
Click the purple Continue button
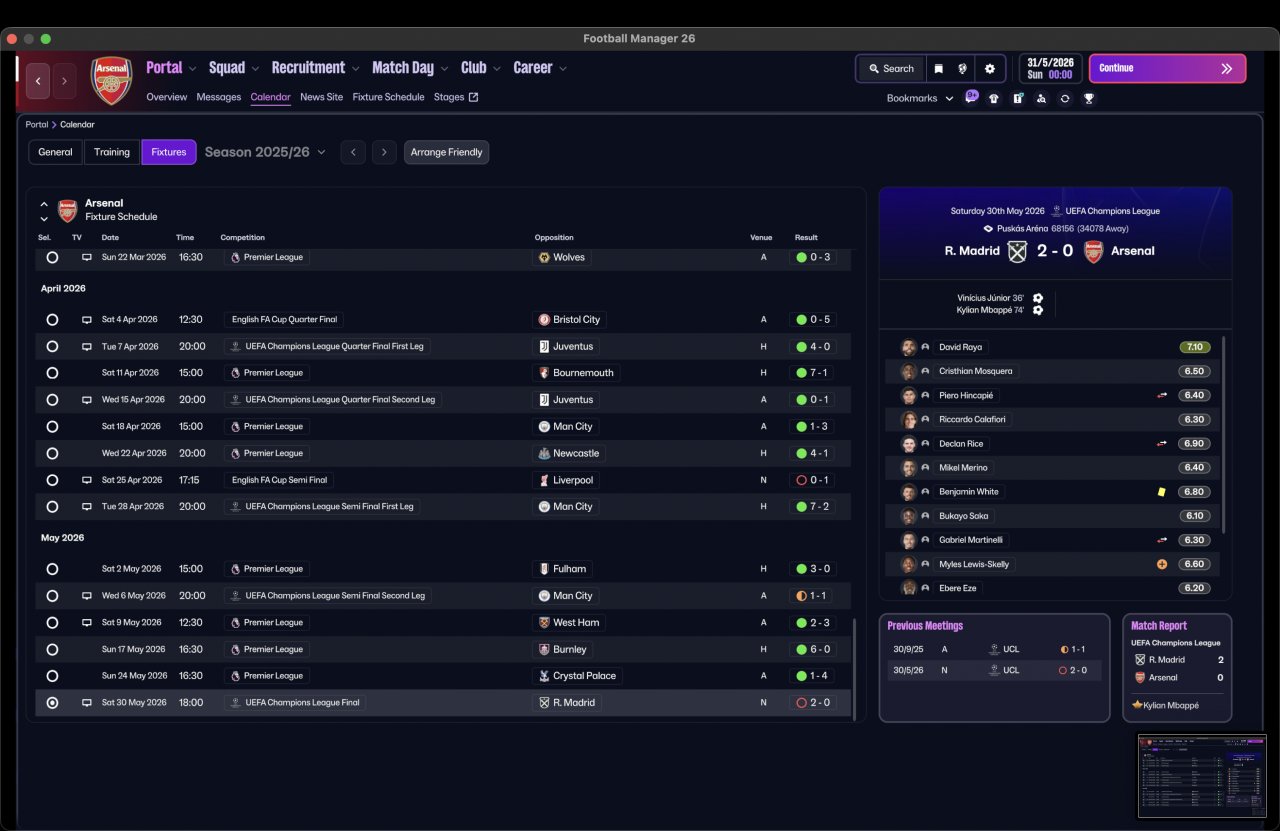click(1167, 68)
